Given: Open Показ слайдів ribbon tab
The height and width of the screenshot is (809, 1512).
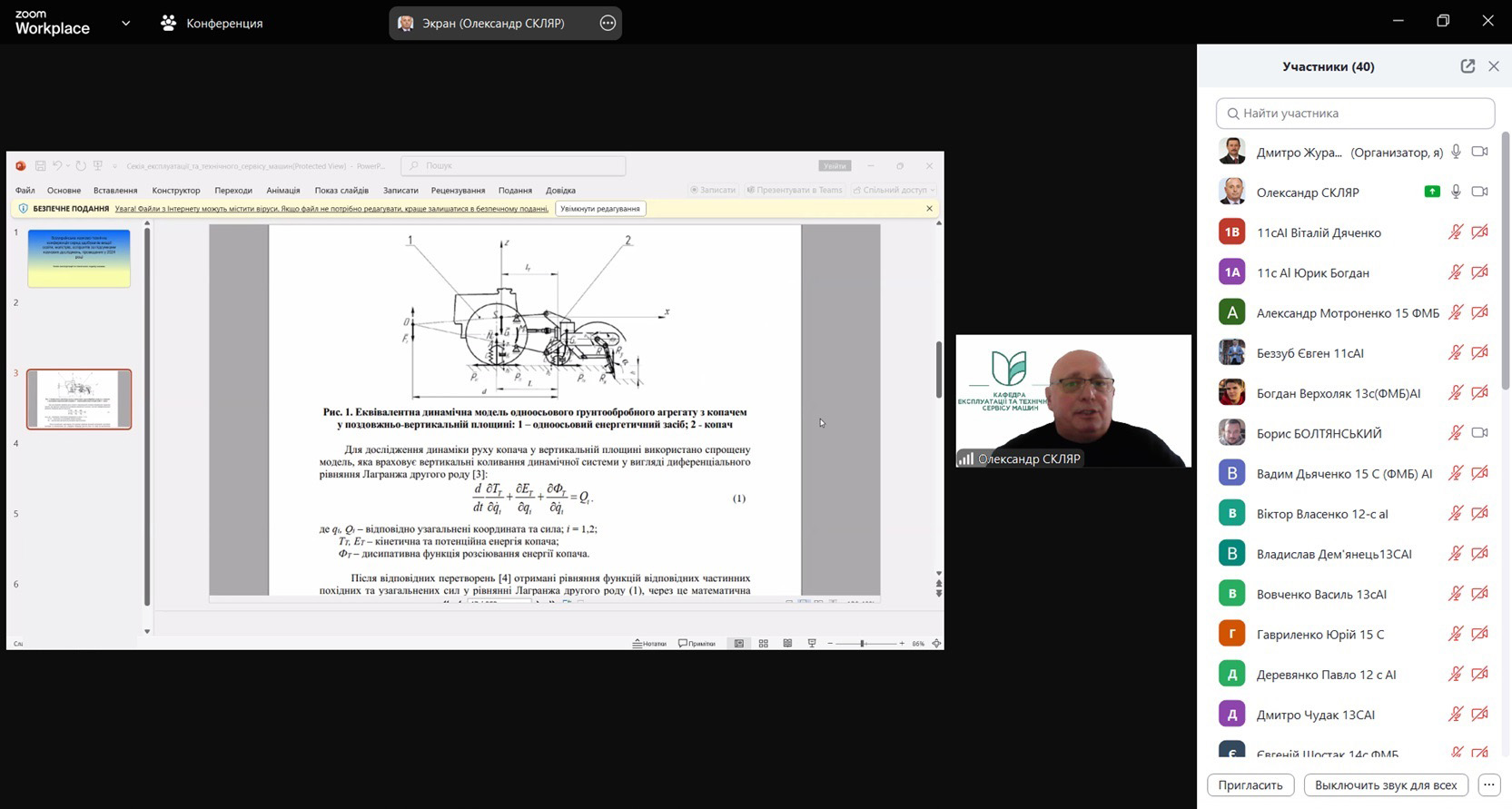Looking at the screenshot, I should tap(341, 191).
